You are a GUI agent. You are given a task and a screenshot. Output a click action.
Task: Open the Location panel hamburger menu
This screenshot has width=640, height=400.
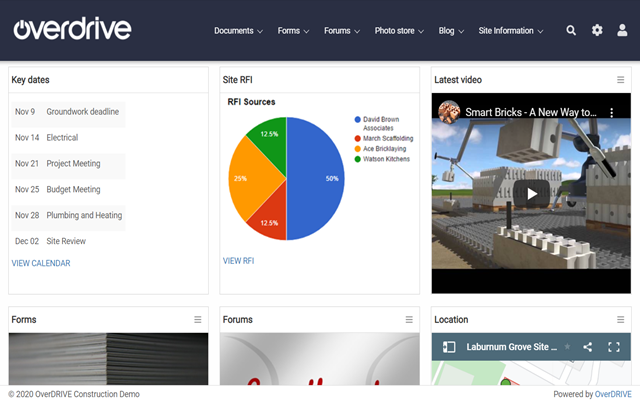pos(621,319)
